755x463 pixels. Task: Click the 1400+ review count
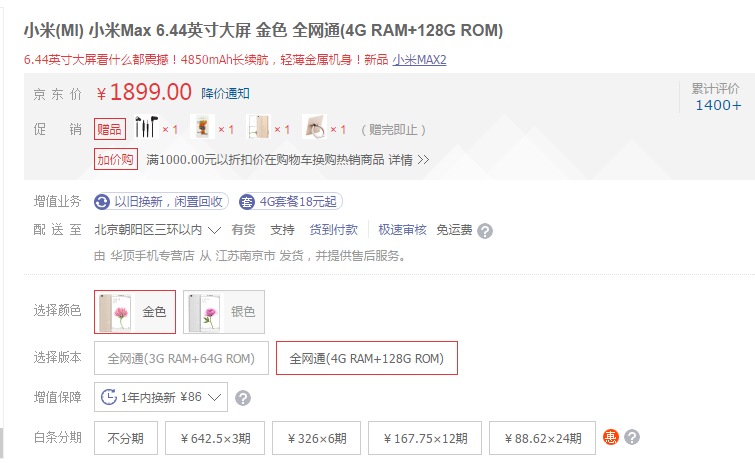(718, 105)
